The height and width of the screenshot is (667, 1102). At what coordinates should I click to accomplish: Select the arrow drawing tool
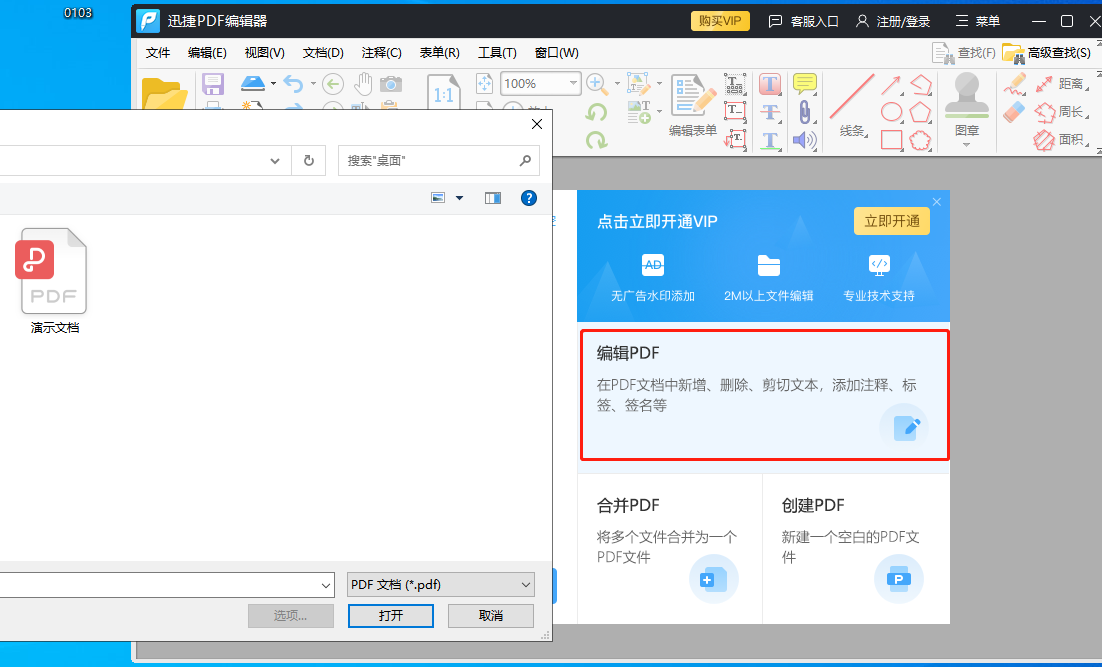click(891, 85)
